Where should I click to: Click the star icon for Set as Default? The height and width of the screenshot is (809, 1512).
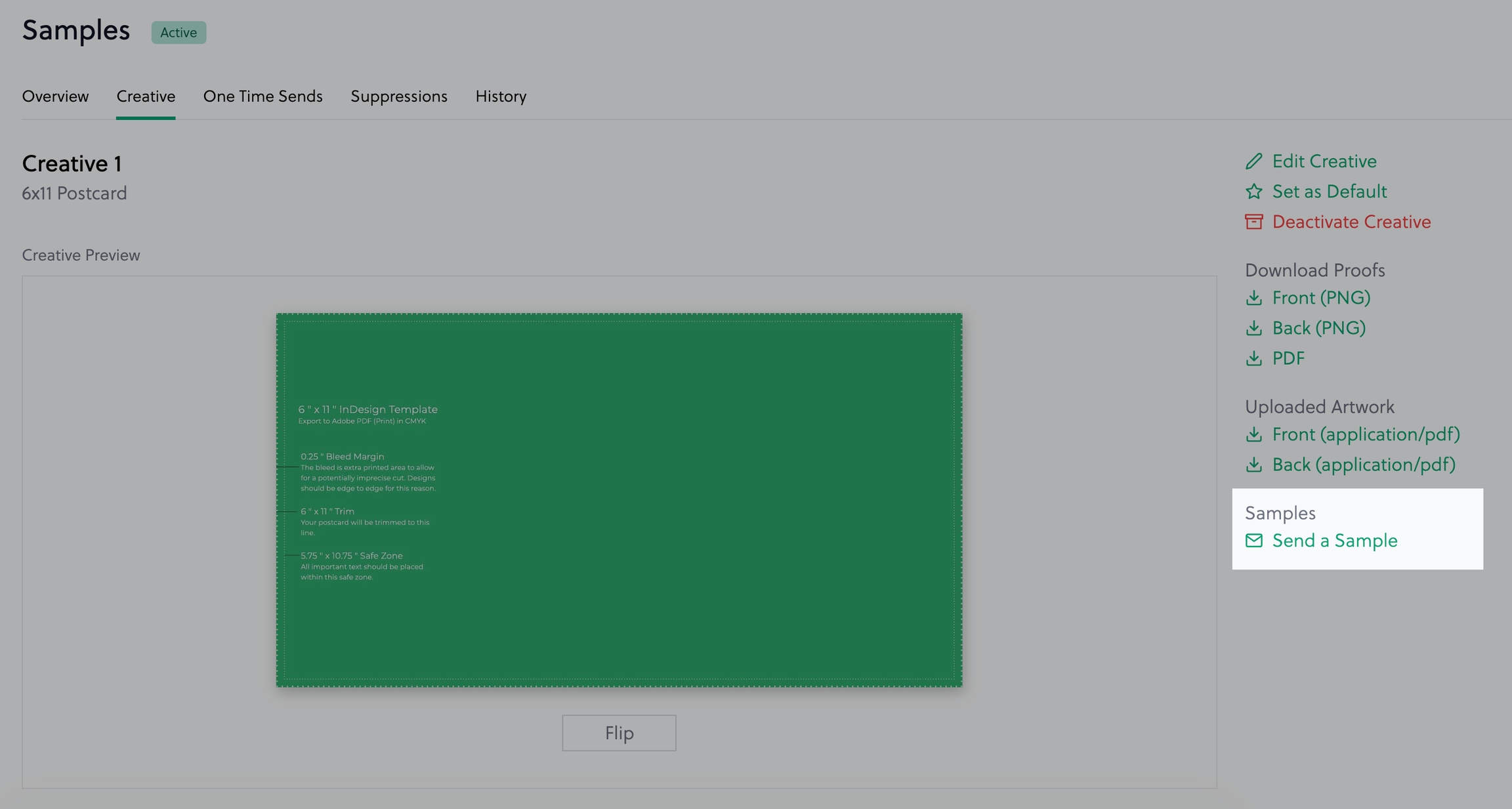pyautogui.click(x=1253, y=192)
